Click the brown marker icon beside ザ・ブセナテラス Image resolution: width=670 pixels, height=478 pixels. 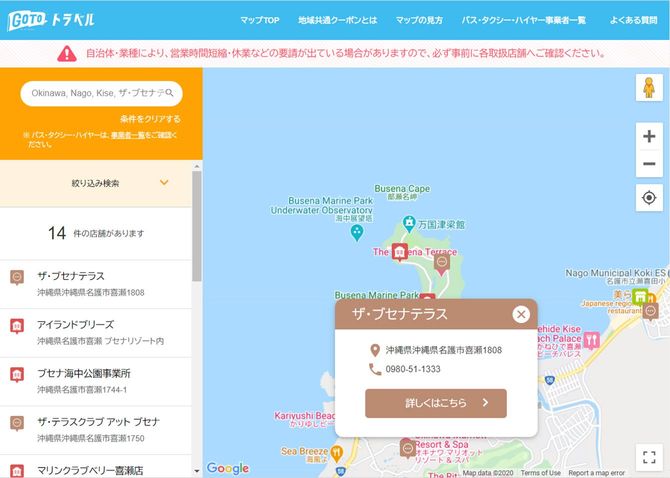click(x=17, y=278)
